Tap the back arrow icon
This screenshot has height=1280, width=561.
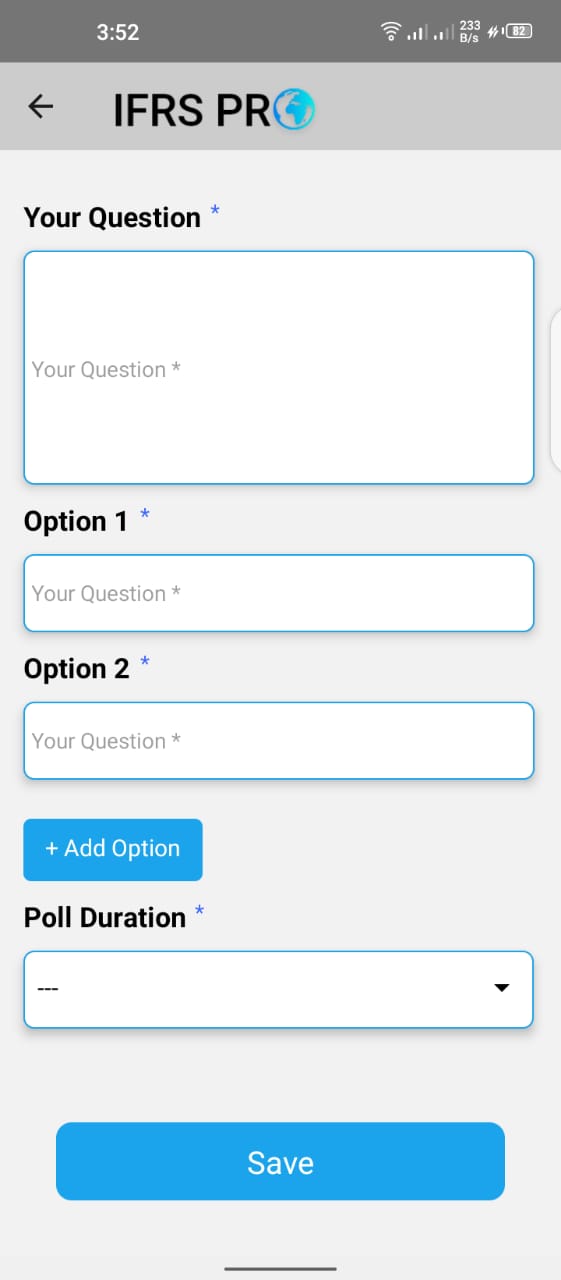coord(40,106)
